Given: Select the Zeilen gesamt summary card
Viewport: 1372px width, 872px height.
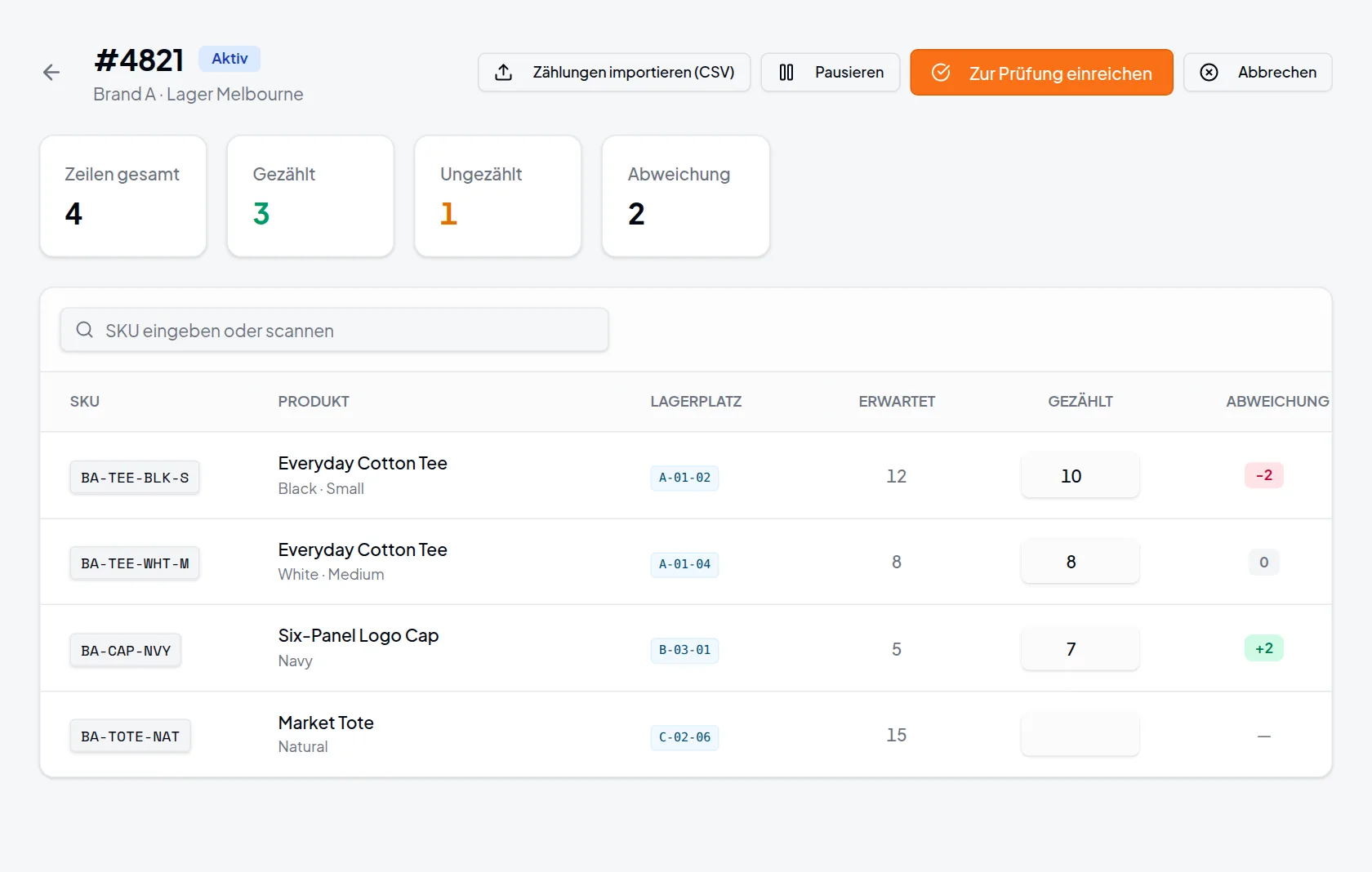Looking at the screenshot, I should pos(123,196).
